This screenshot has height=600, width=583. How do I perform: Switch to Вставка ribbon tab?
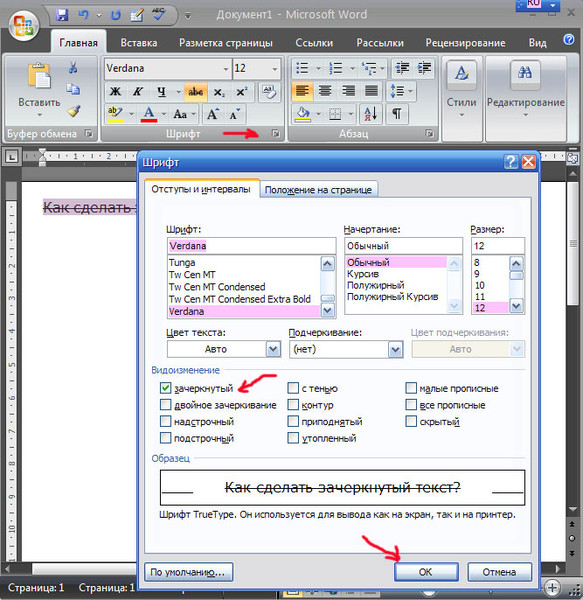click(x=138, y=42)
